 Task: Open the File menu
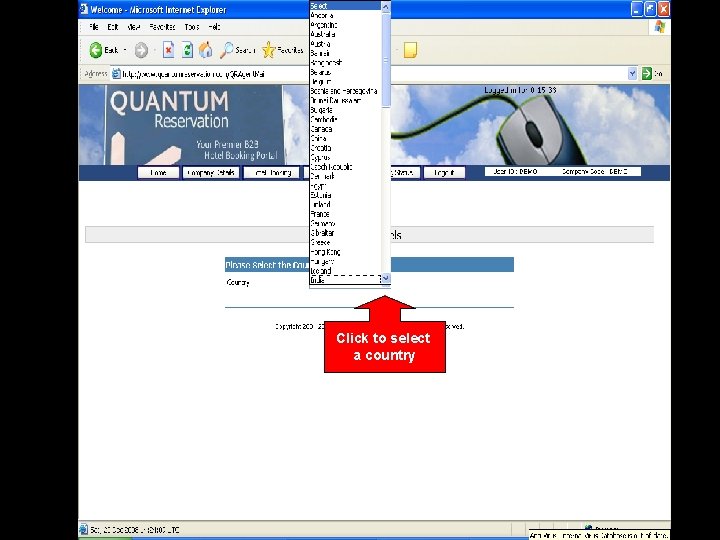94,27
